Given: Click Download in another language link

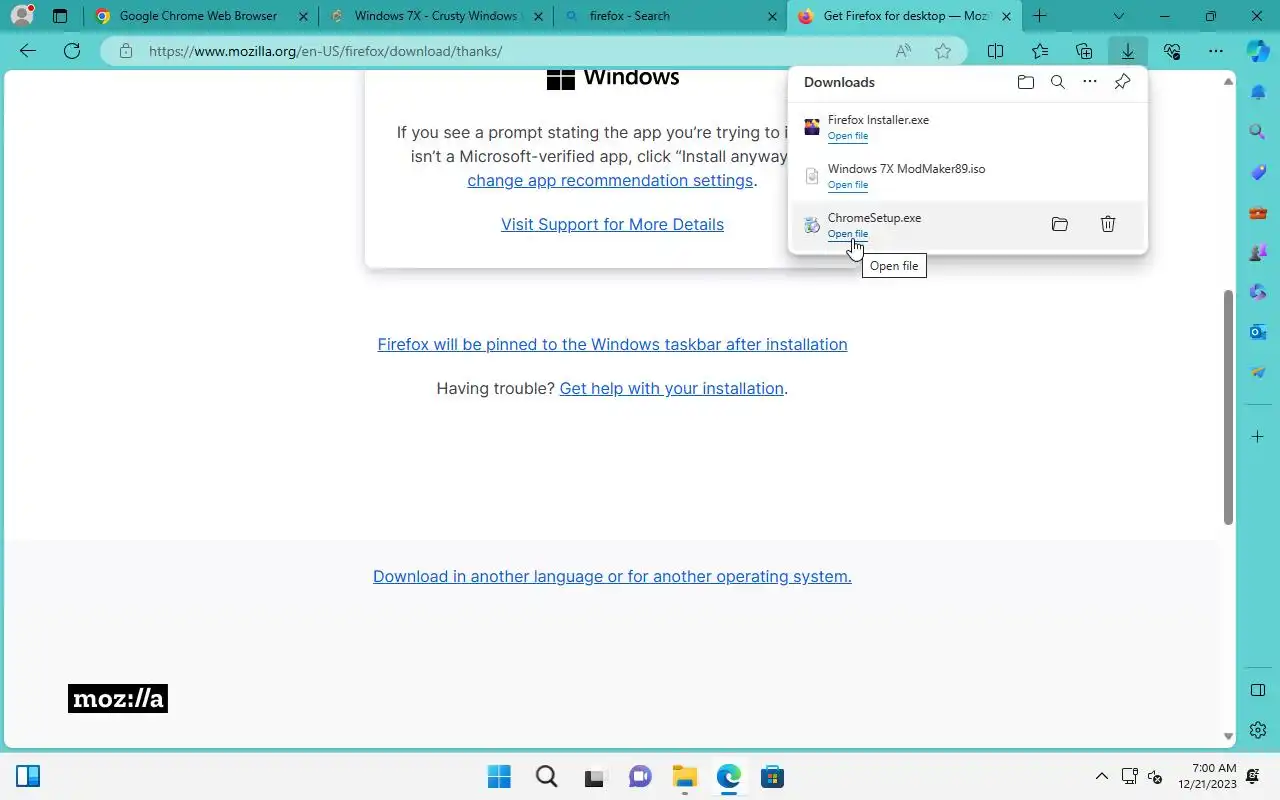Looking at the screenshot, I should click(x=612, y=576).
